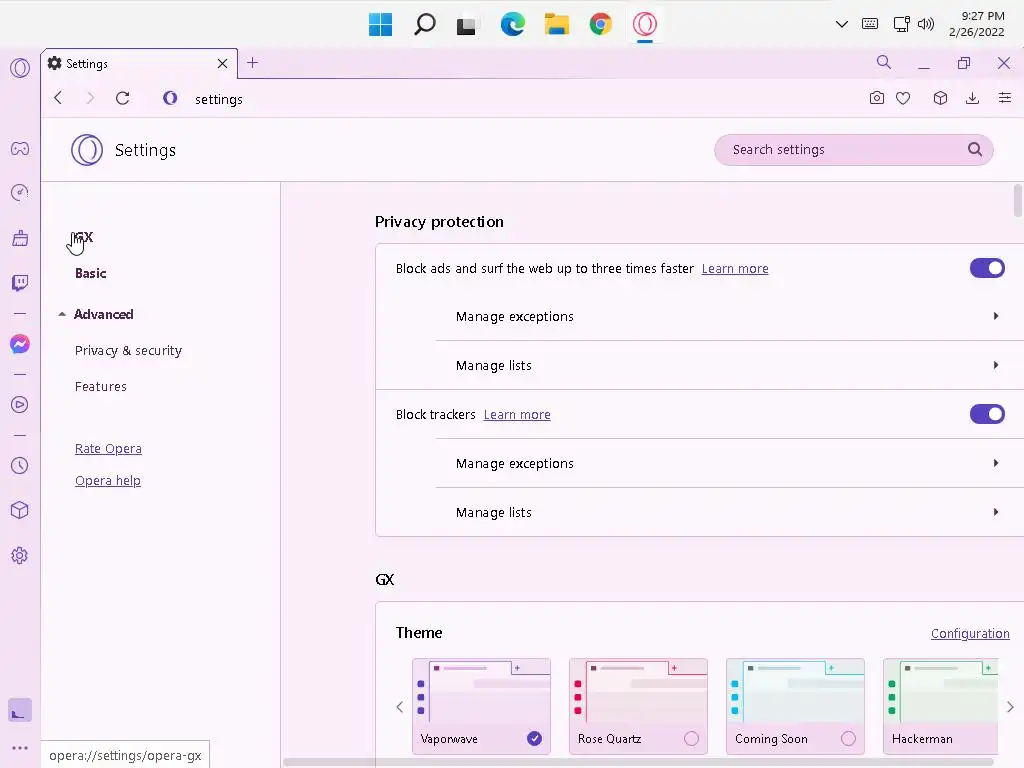Open the Player icon in sidebar
This screenshot has width=1024, height=768.
click(20, 405)
